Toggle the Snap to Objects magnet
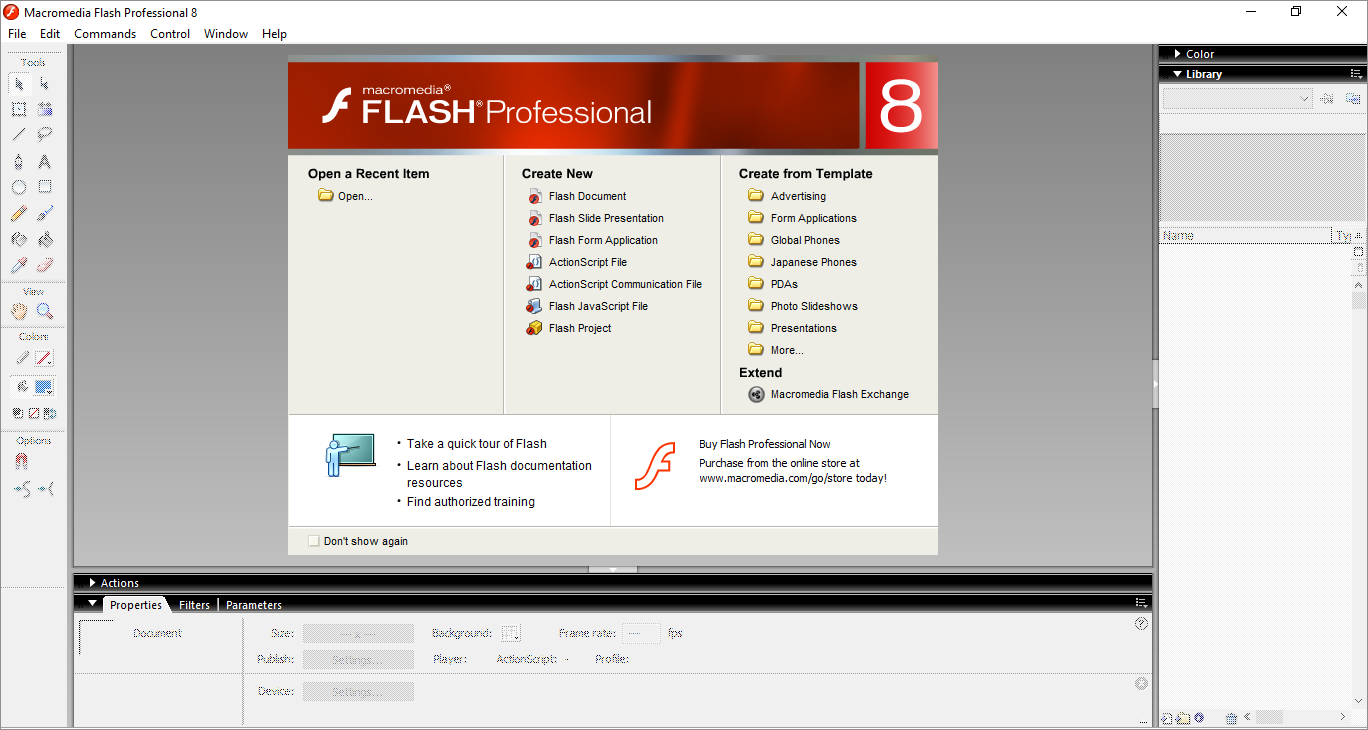This screenshot has height=730, width=1368. [21, 461]
